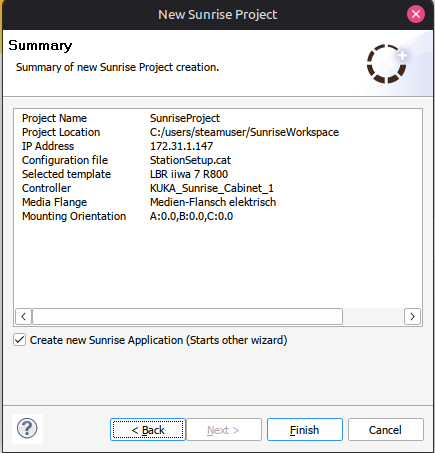
Task: Select the SunriseProject project name value
Action: coord(185,118)
